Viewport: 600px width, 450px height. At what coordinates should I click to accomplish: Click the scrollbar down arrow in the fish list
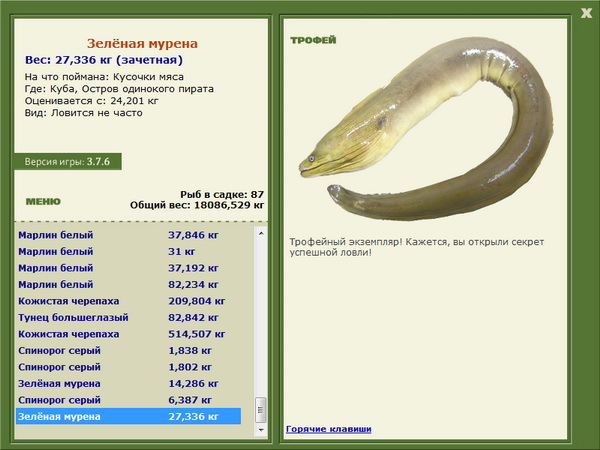[x=261, y=430]
